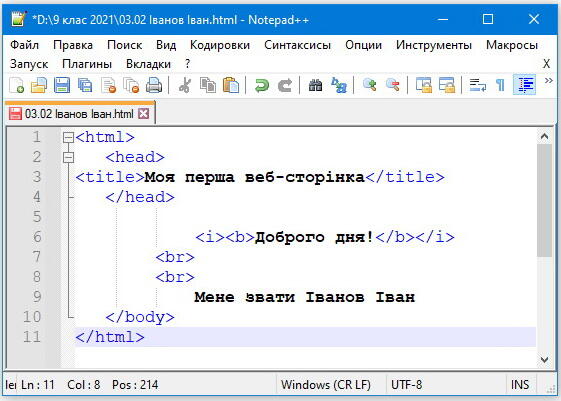This screenshot has height=401, width=561.
Task: Save the current file with the Save icon
Action: pos(62,85)
